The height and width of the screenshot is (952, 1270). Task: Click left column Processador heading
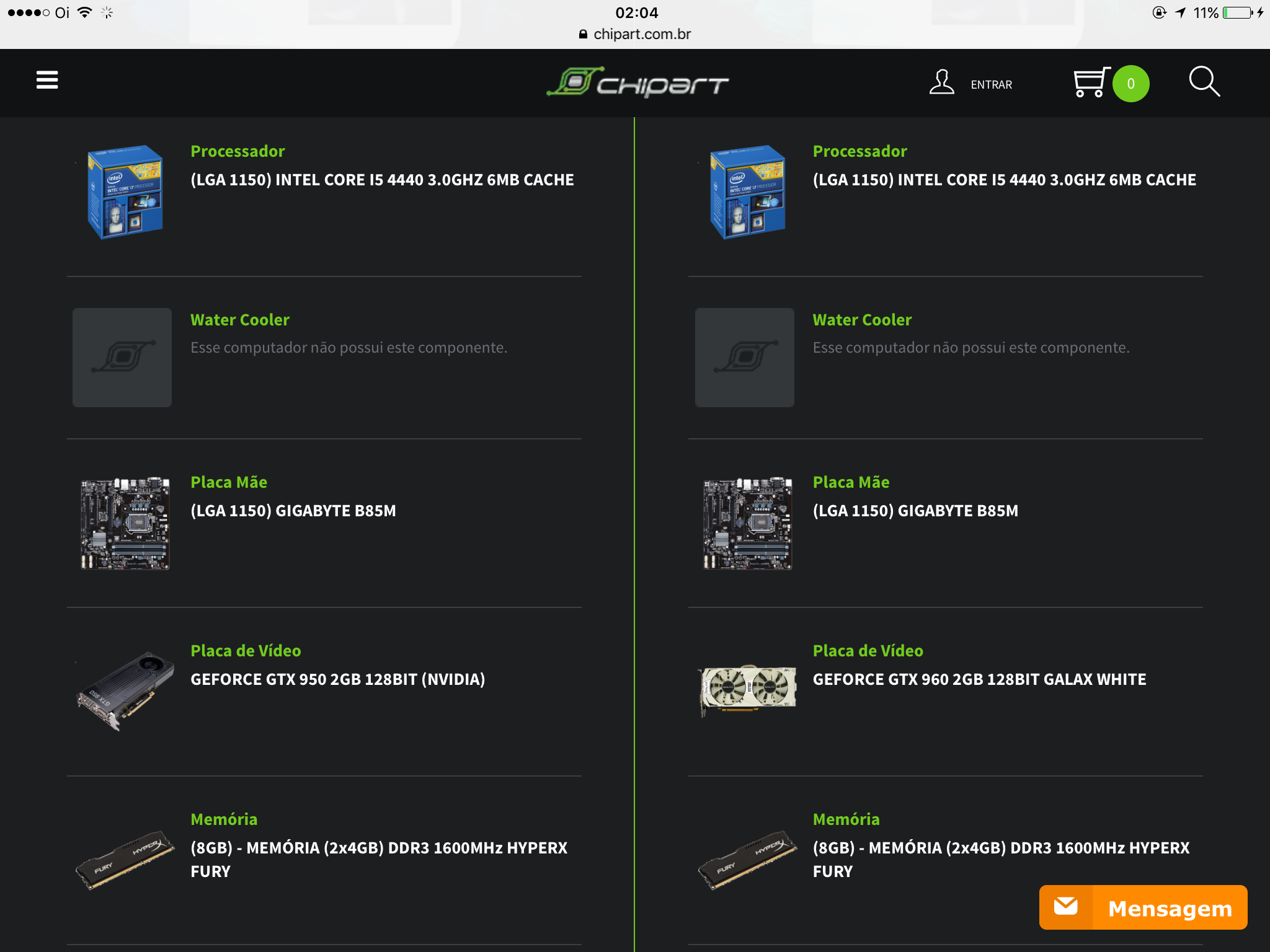click(x=238, y=151)
